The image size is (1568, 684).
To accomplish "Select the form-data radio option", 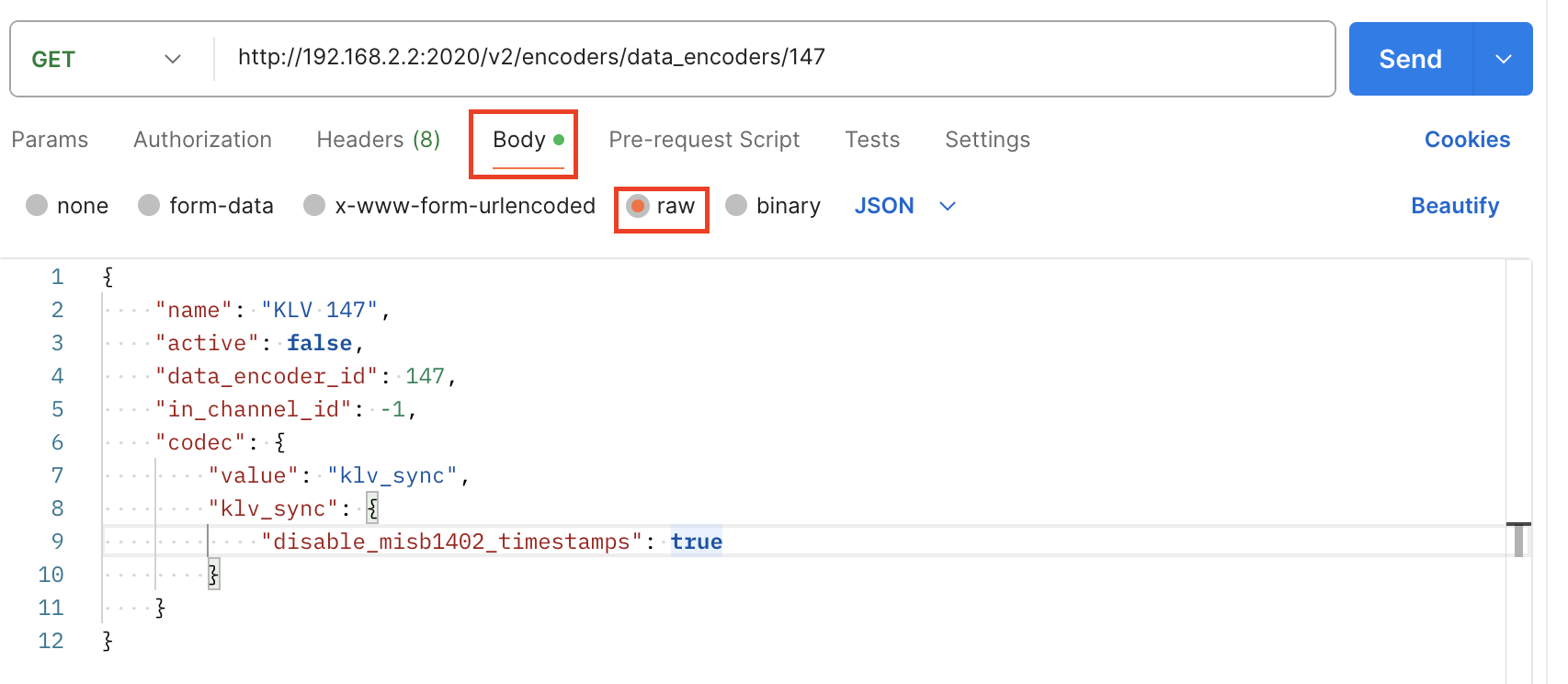I will [x=206, y=205].
